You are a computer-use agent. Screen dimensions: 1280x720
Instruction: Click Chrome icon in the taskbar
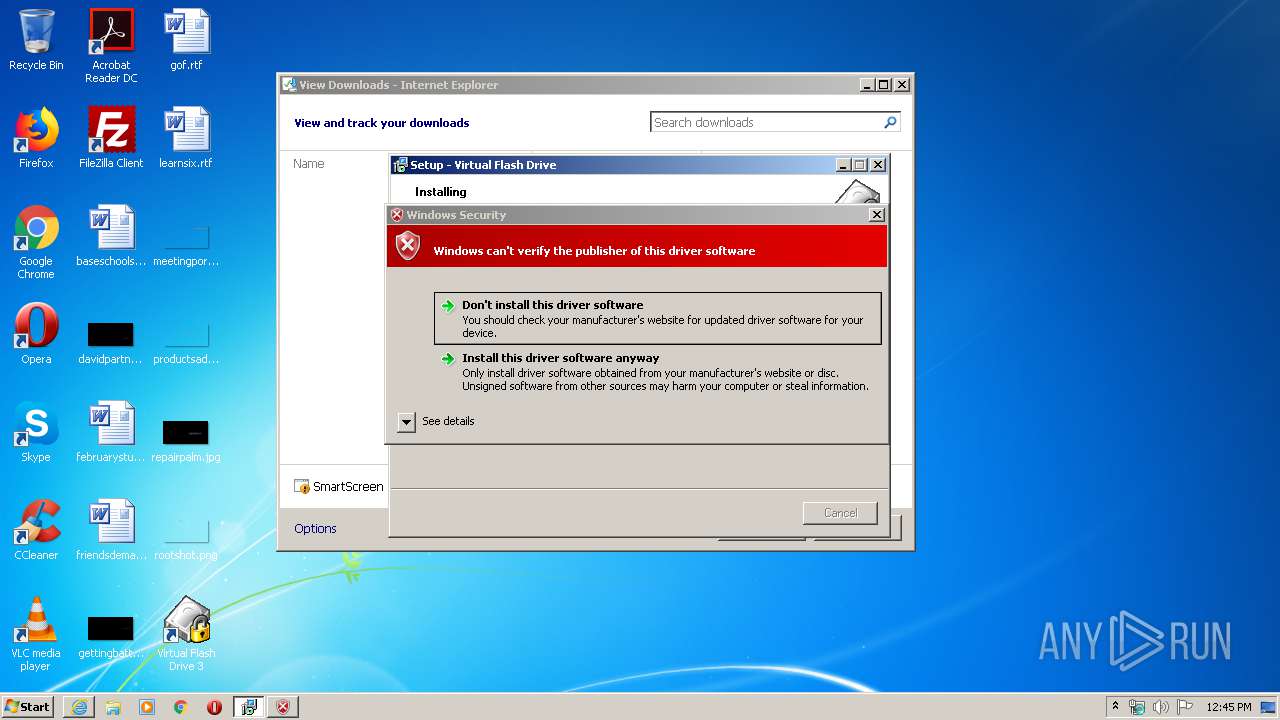point(180,707)
